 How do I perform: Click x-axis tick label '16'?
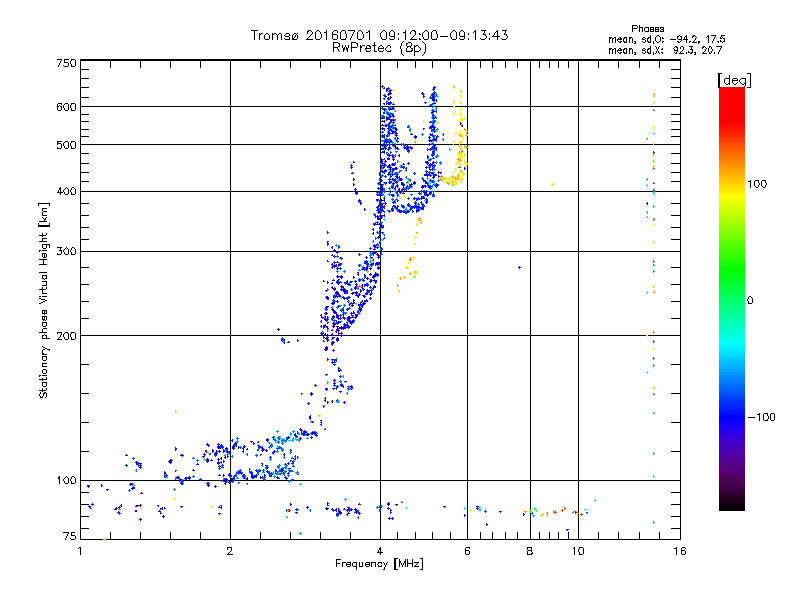(x=680, y=551)
